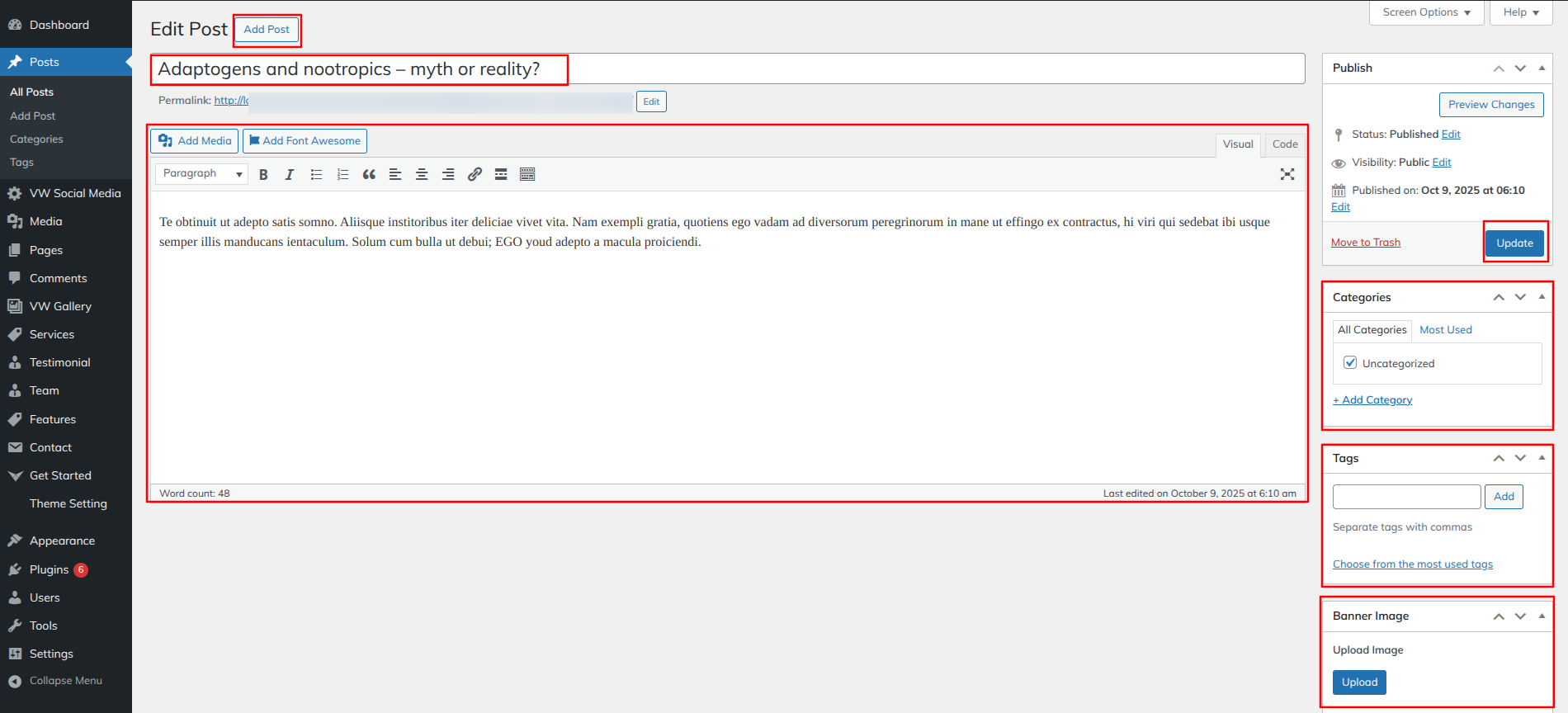
Task: Apply italic formatting to text
Action: tap(290, 174)
